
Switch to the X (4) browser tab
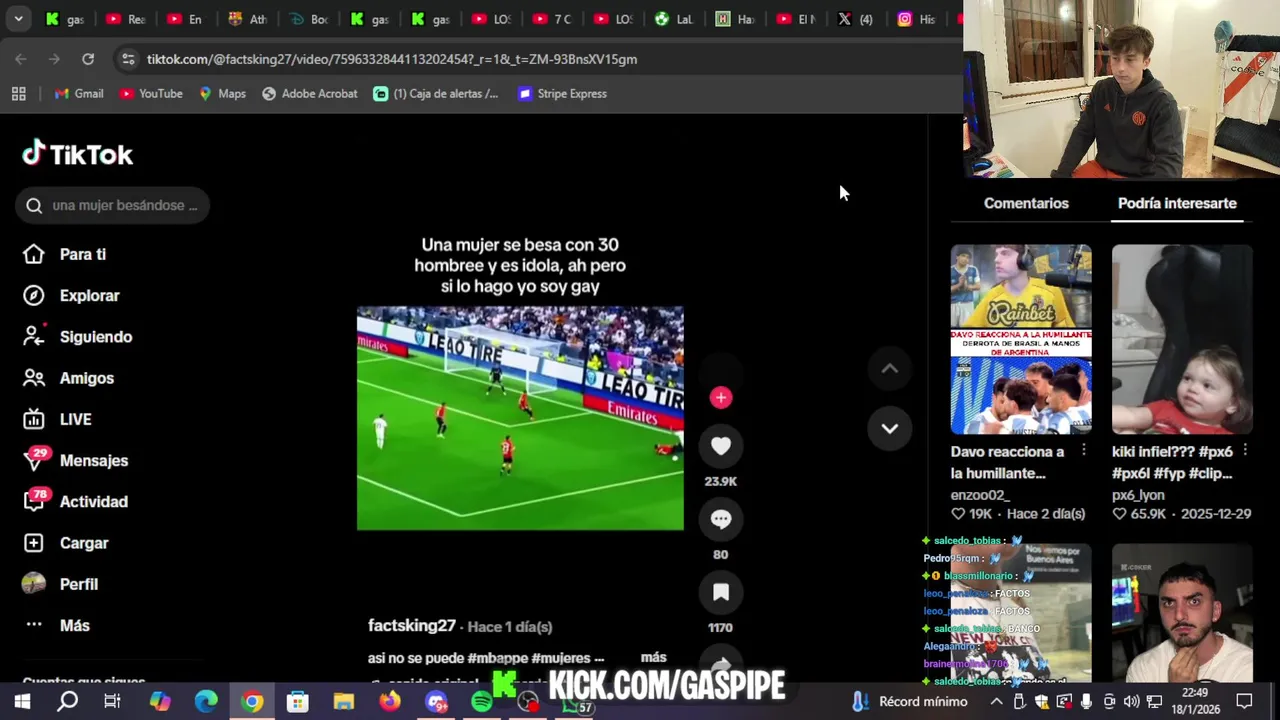856,19
